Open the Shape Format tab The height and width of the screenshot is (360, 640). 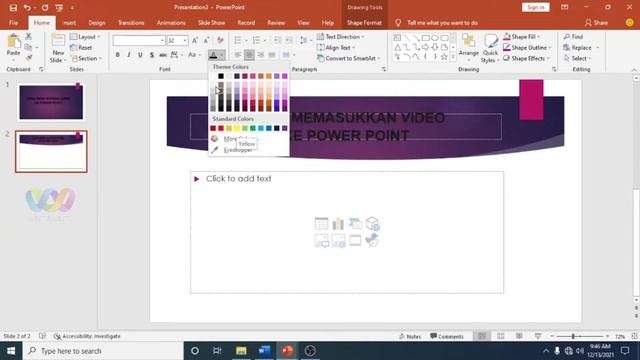point(364,23)
